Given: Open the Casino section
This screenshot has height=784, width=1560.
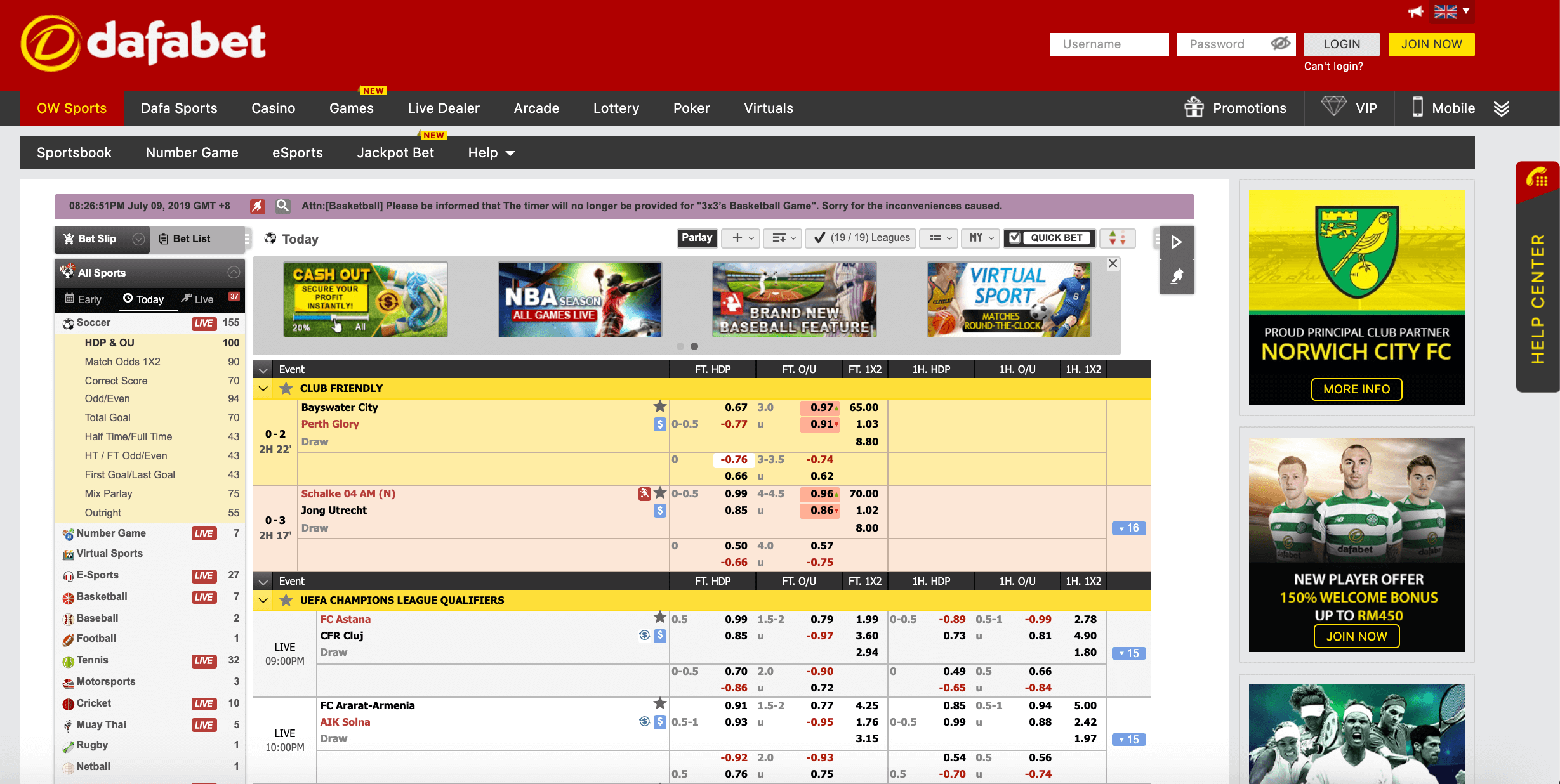Looking at the screenshot, I should [273, 108].
